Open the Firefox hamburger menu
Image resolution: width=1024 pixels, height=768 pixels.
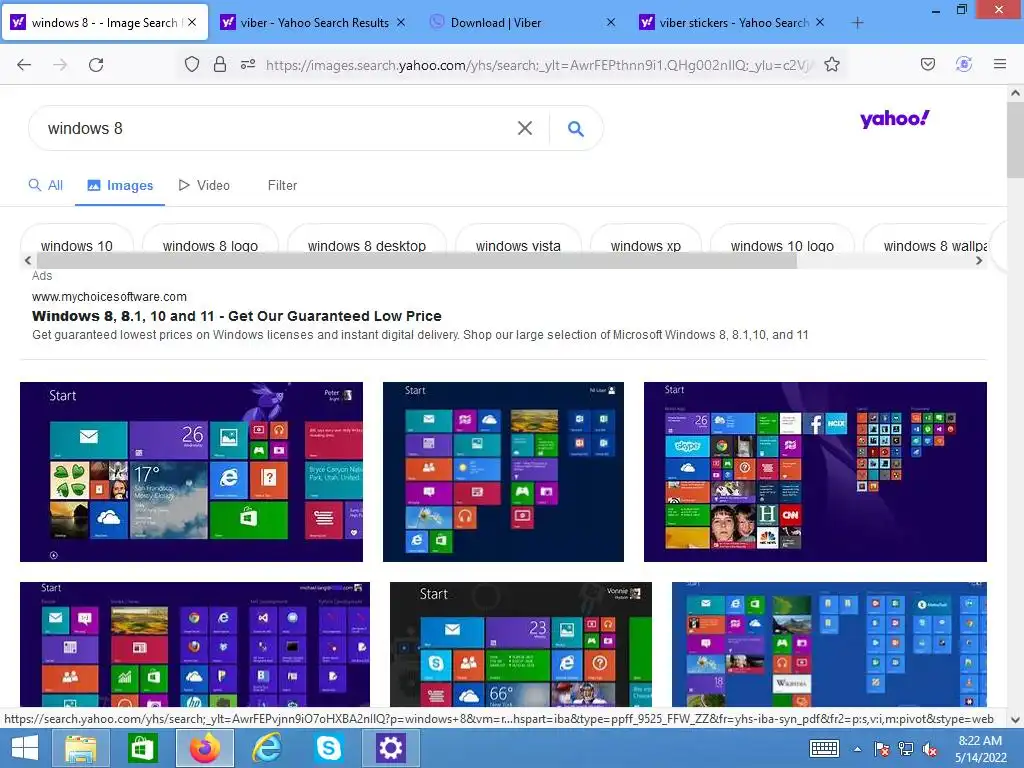1000,64
